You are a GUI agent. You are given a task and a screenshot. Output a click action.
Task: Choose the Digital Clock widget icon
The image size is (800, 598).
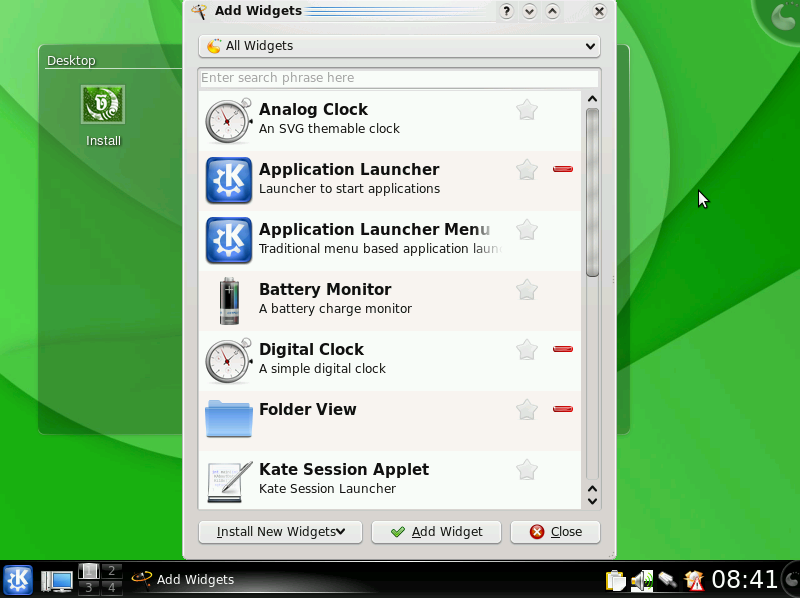229,360
